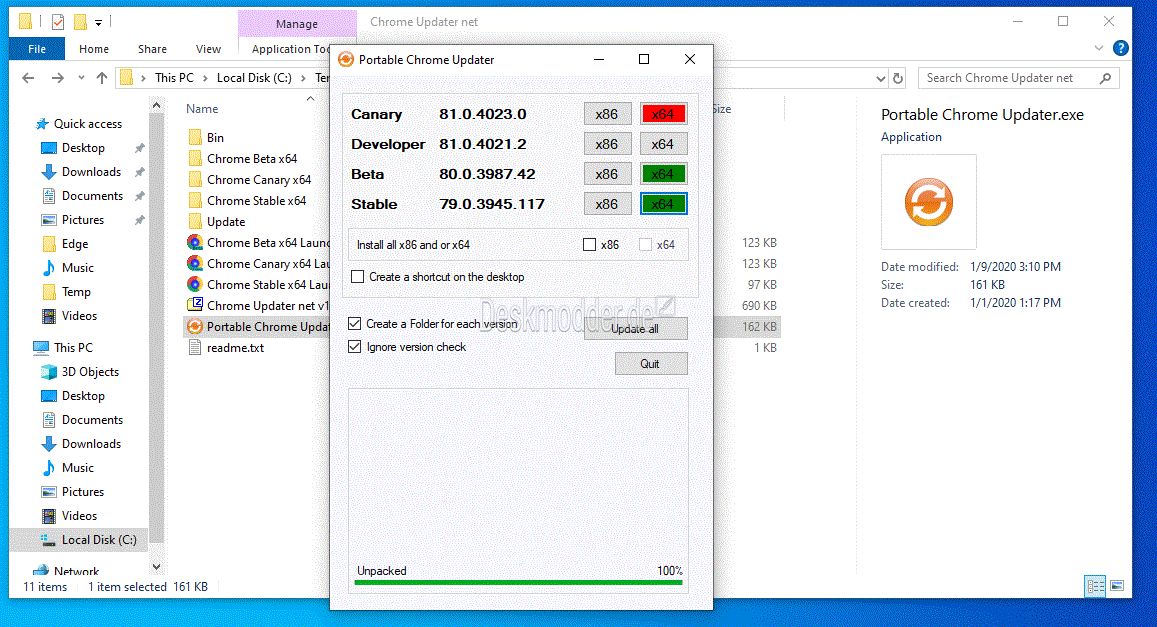Viewport: 1157px width, 627px height.
Task: Check the install all x64 checkbox
Action: (x=646, y=245)
